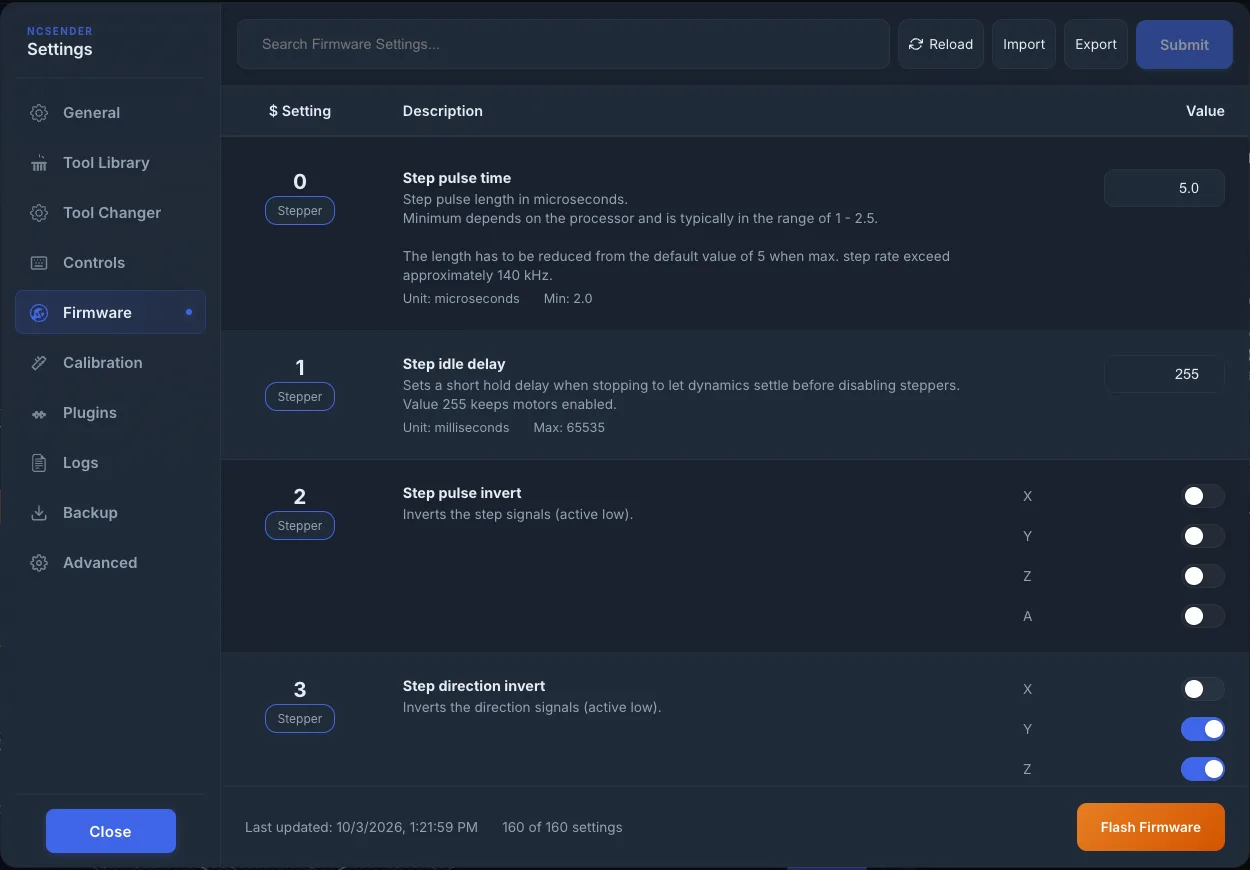This screenshot has width=1250, height=870.
Task: Select the Firmware settings section
Action: [110, 312]
